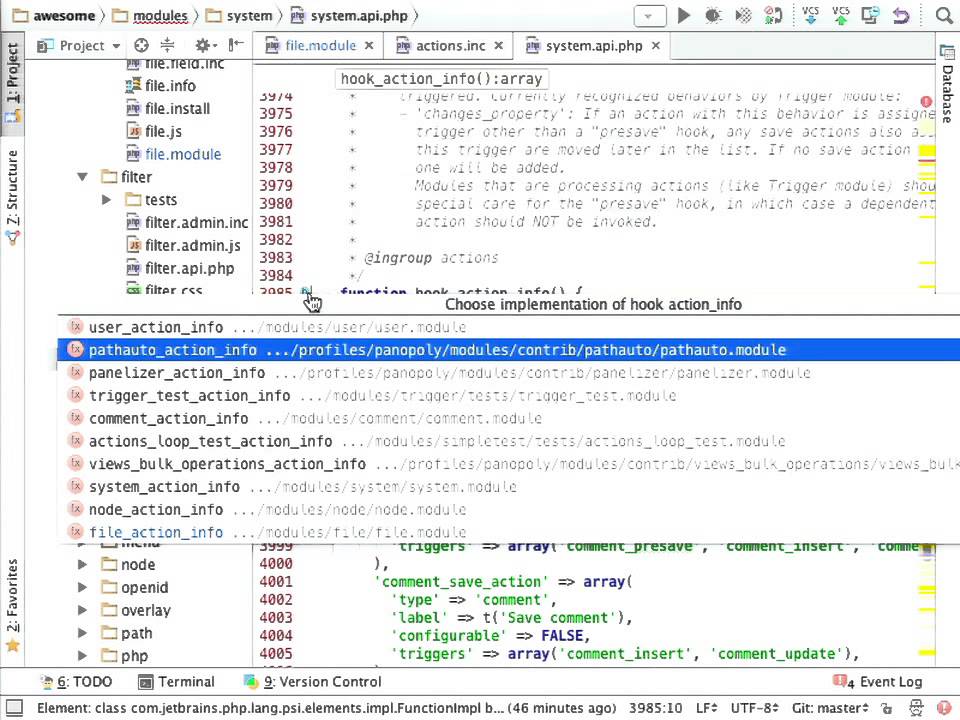Screen dimensions: 960x720
Task: Start the Debug bug icon
Action: (x=713, y=15)
